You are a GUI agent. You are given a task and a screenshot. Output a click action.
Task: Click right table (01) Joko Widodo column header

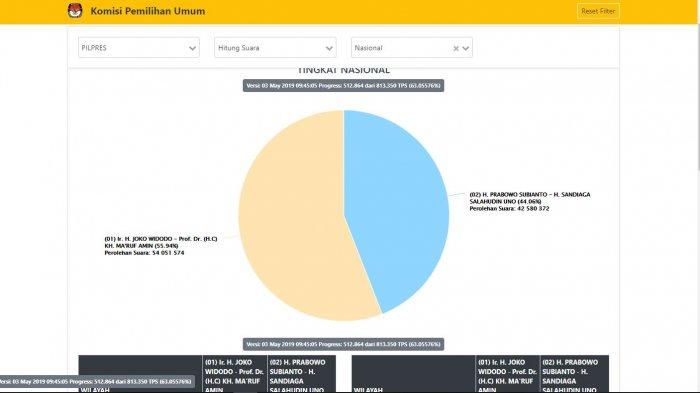point(508,374)
